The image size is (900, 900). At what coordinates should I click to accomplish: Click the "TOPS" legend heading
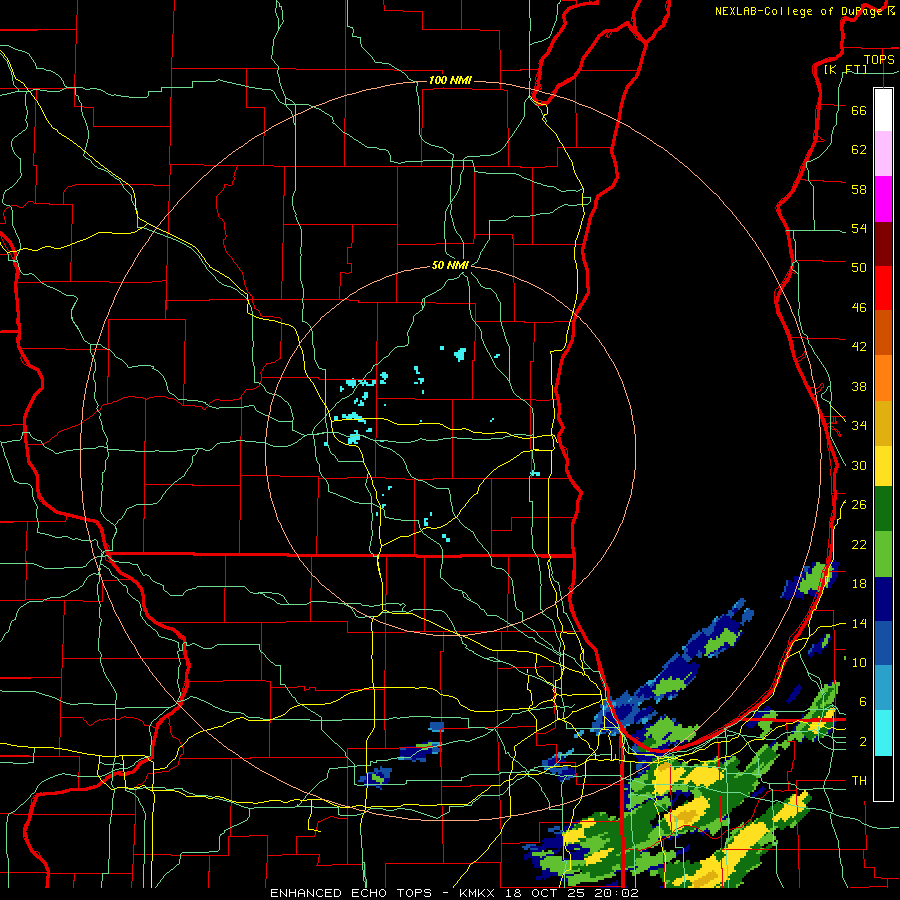(x=879, y=59)
